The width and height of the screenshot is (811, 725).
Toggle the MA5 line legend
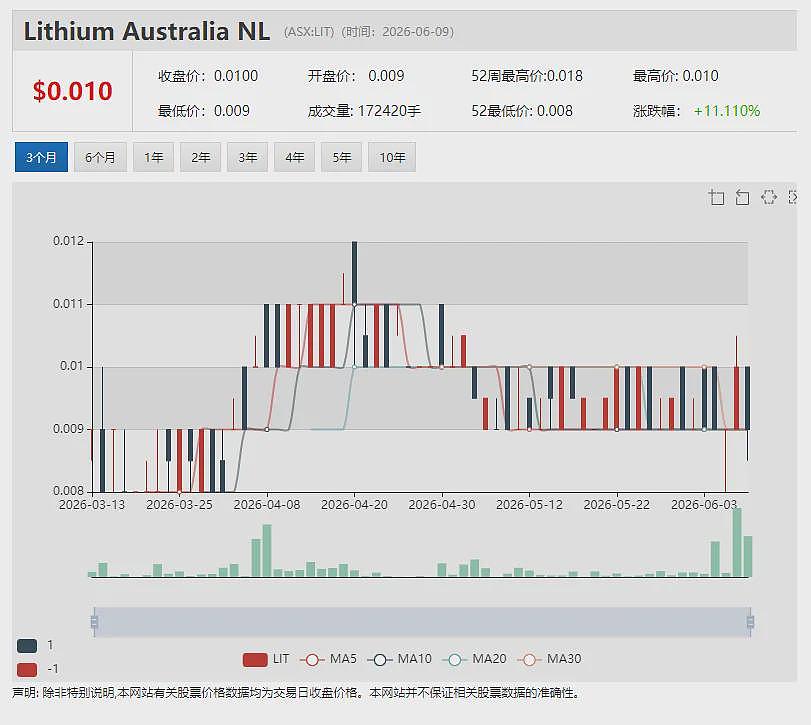click(328, 659)
